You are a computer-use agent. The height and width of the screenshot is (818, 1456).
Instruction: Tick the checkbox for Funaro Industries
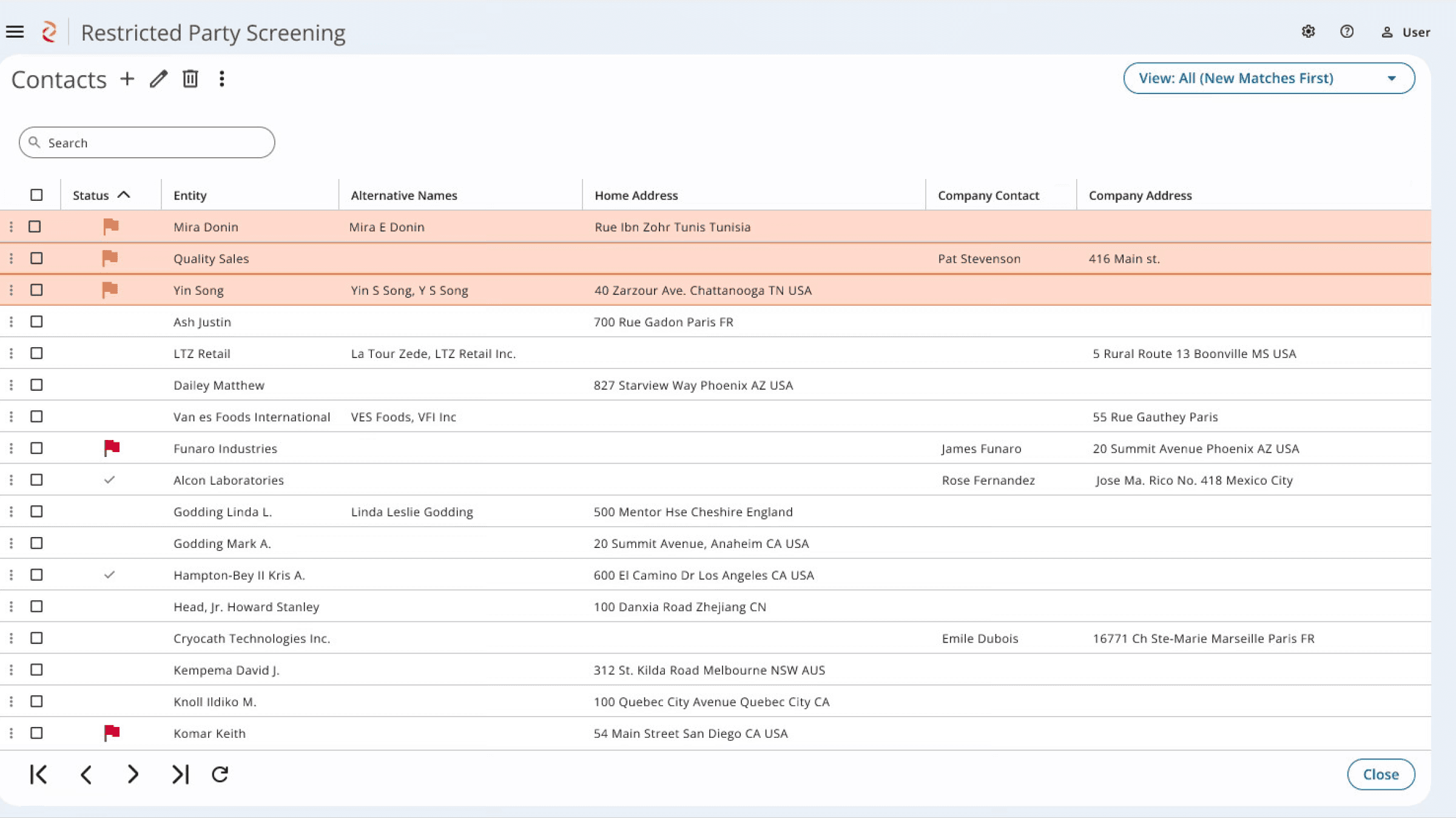36,448
